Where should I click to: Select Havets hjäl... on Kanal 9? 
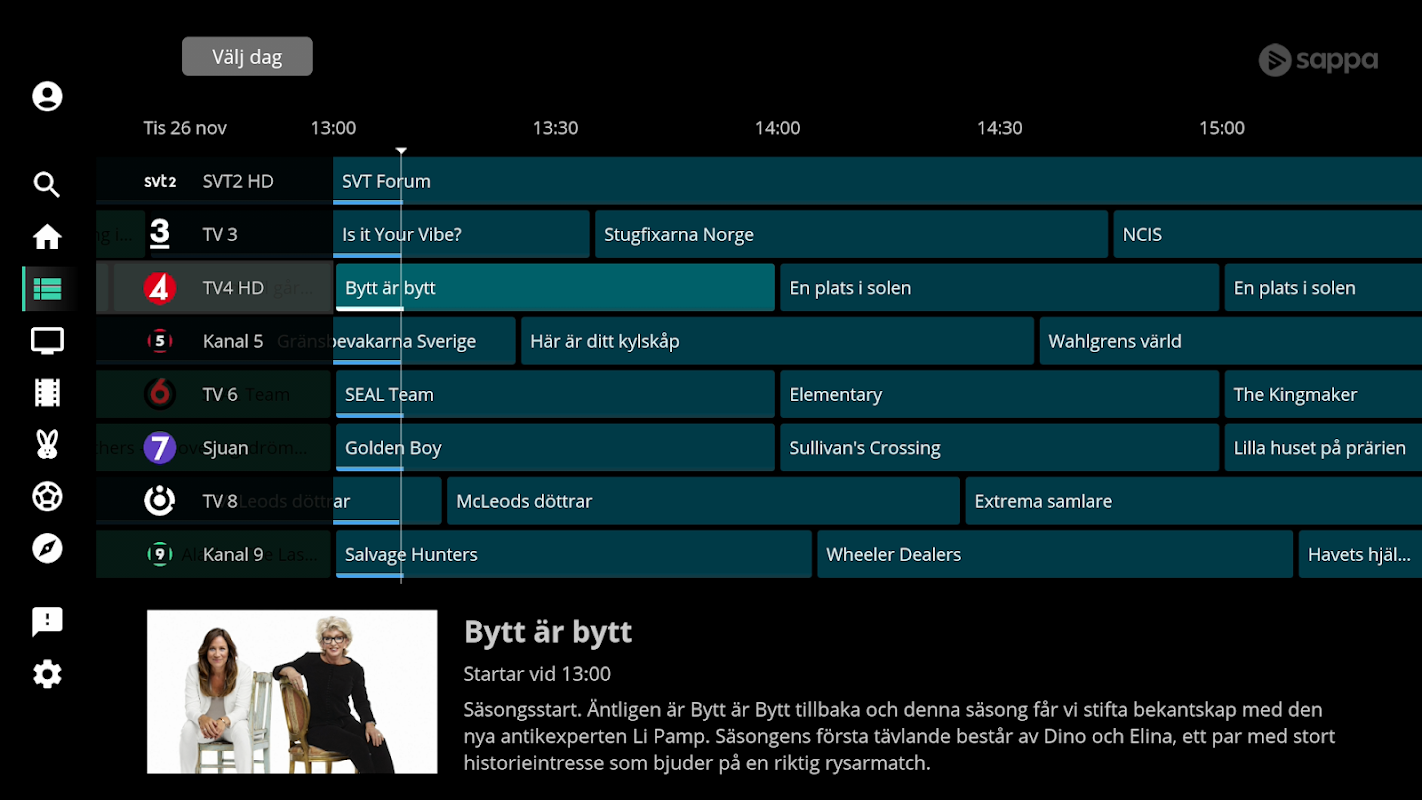coord(1360,554)
